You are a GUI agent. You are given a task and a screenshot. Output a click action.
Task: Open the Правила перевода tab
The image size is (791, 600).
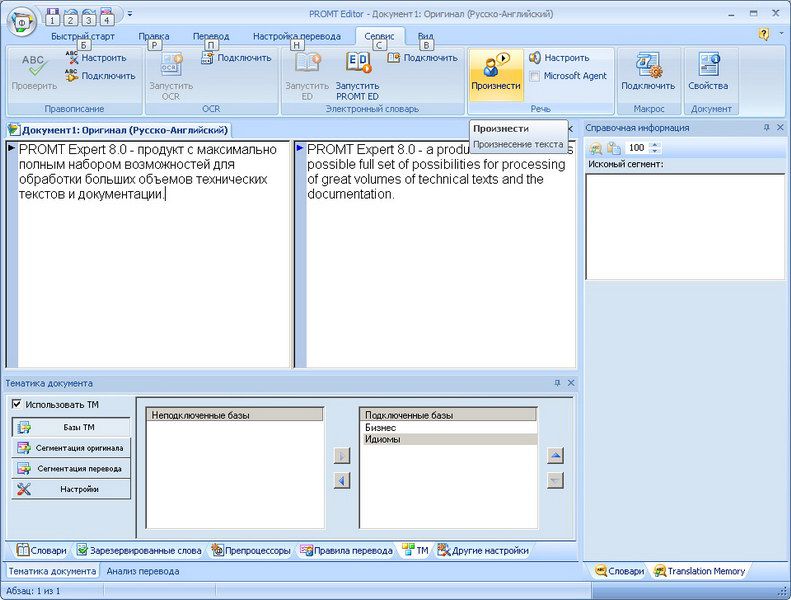(346, 550)
